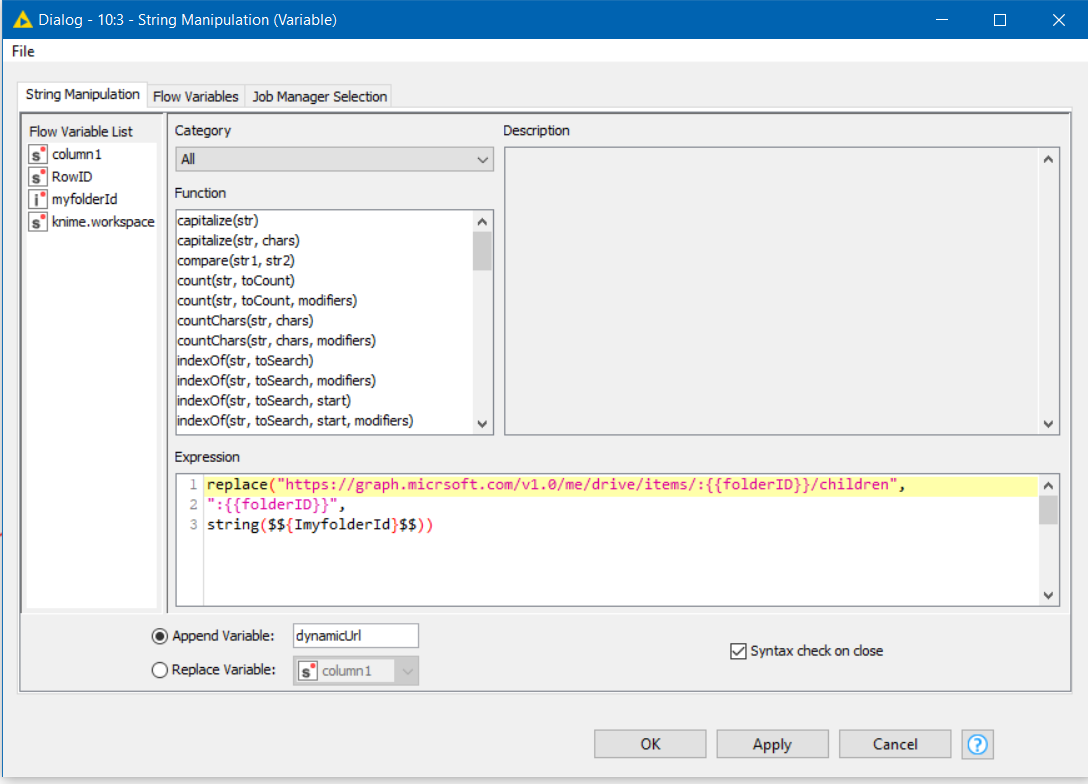Click the OK button
The height and width of the screenshot is (784, 1088).
[x=650, y=744]
